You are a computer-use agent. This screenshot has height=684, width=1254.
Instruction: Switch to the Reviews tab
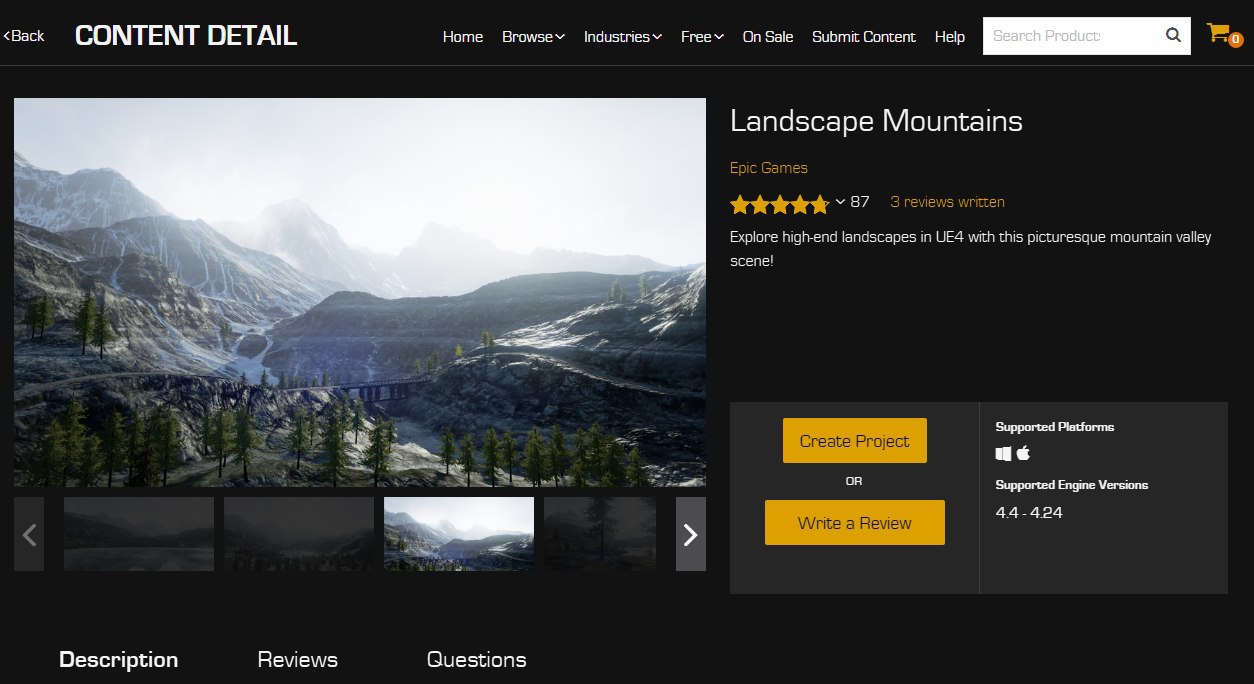(297, 660)
